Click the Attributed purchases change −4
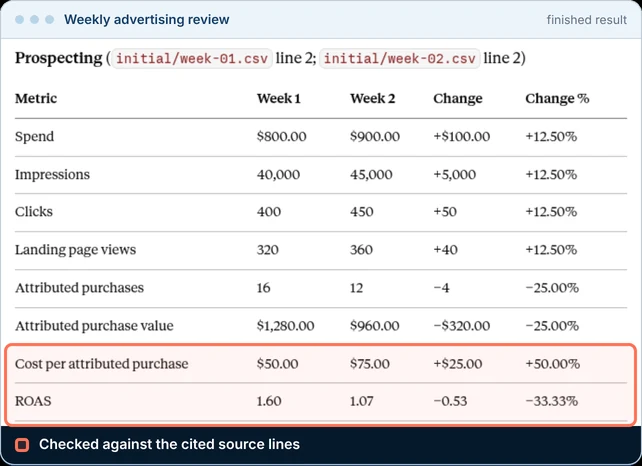This screenshot has height=466, width=642. (x=441, y=288)
